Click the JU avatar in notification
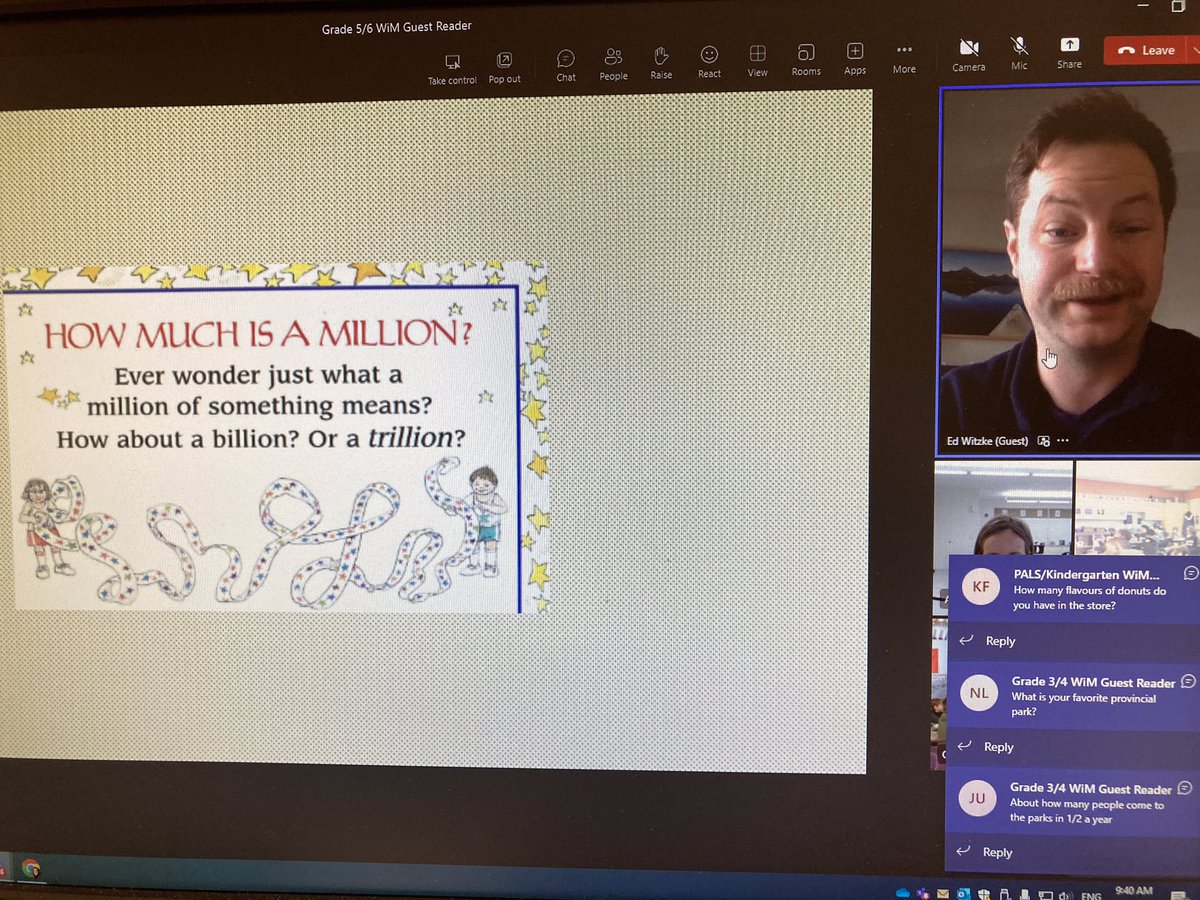The image size is (1200, 900). pyautogui.click(x=978, y=798)
